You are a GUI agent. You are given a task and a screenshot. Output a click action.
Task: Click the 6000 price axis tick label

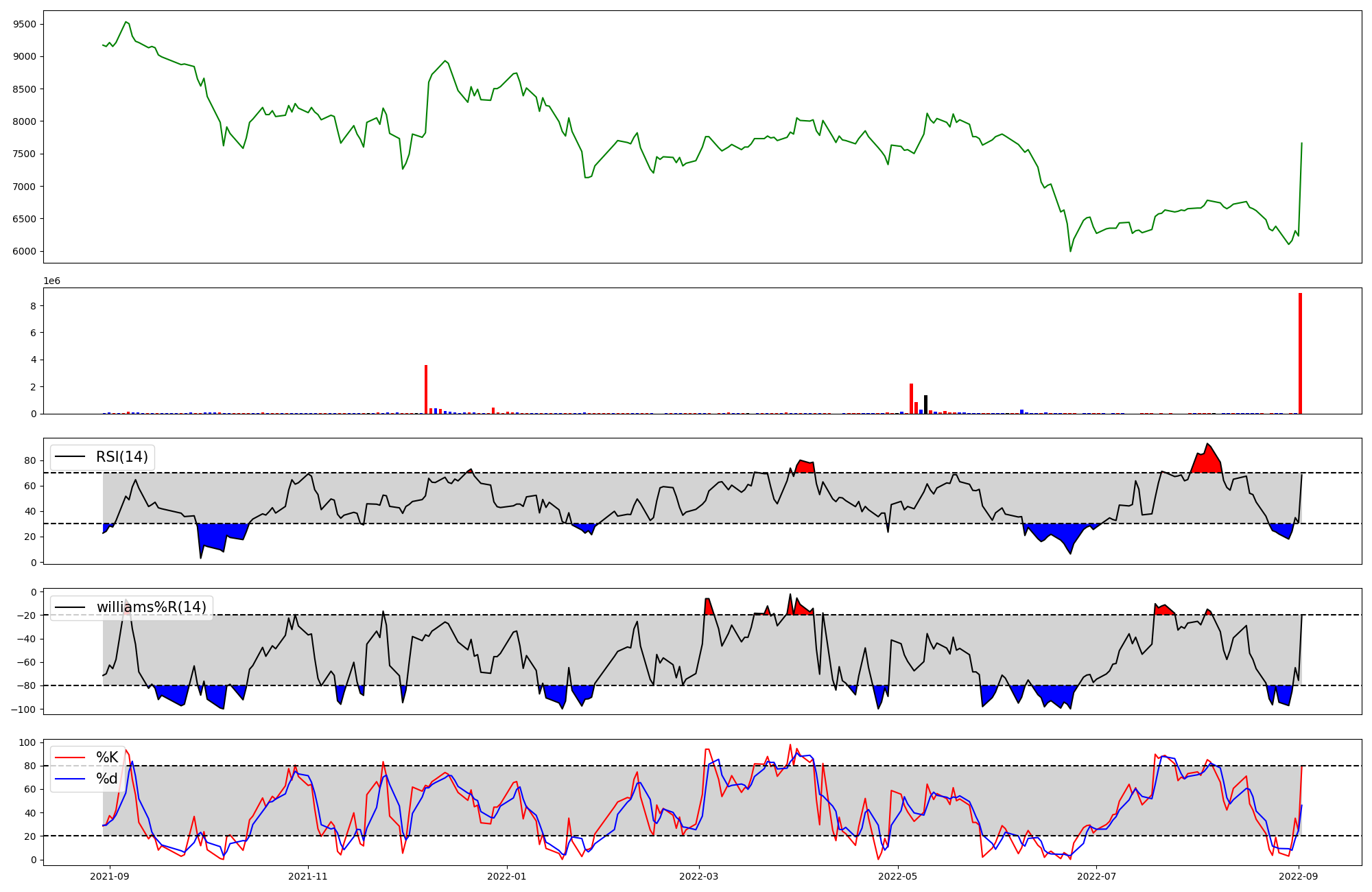(25, 251)
